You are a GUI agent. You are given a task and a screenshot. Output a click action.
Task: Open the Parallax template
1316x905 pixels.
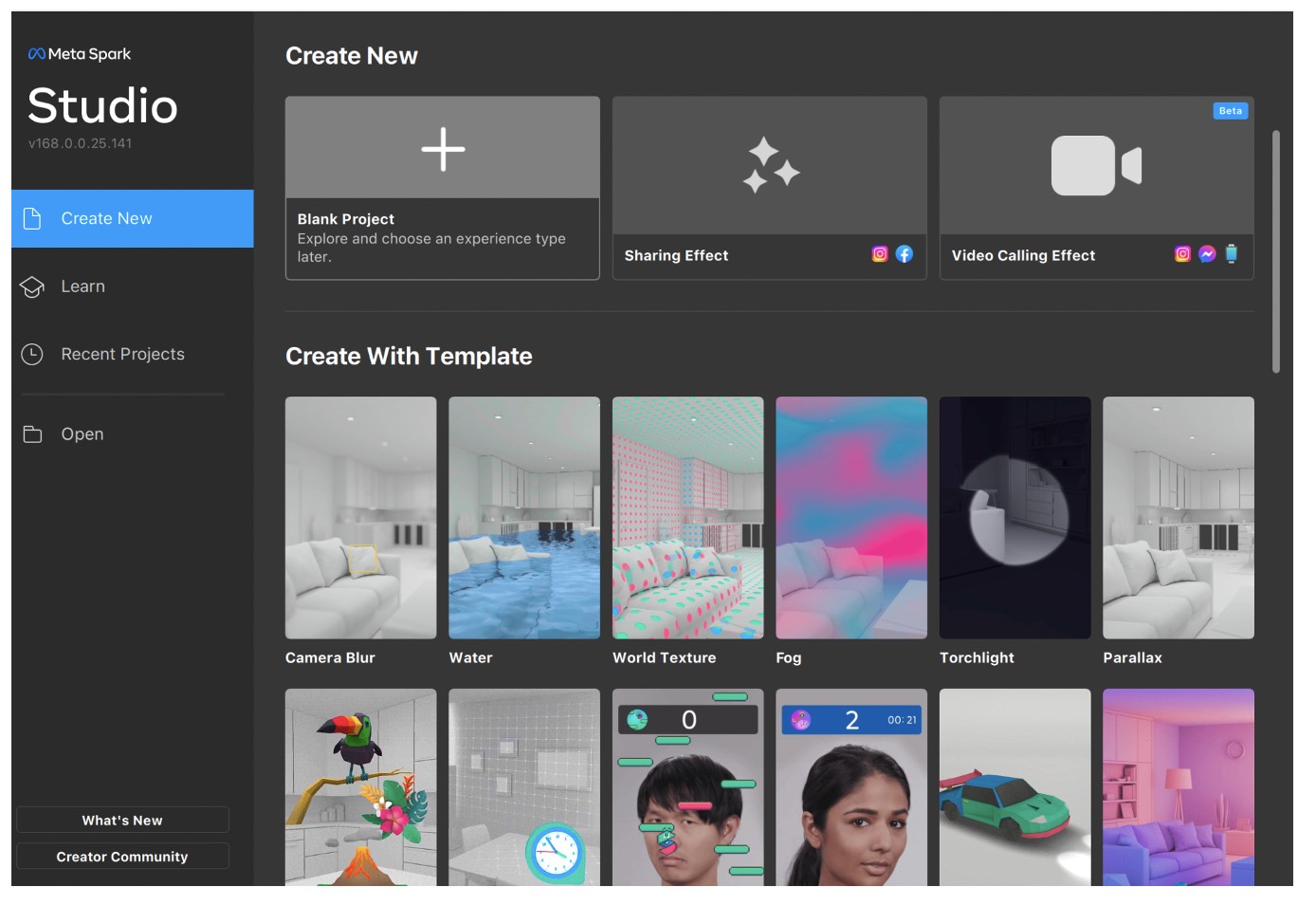coord(1179,518)
